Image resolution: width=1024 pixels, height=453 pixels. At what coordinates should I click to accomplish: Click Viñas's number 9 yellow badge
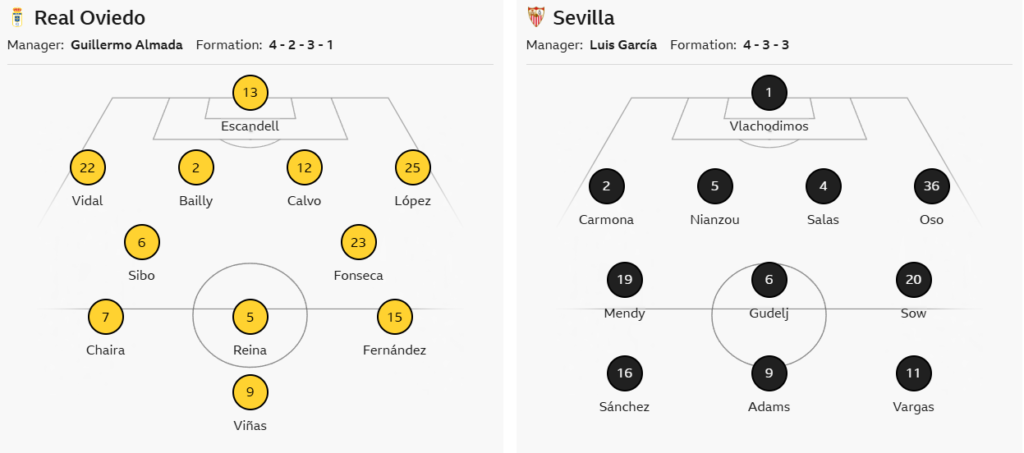pyautogui.click(x=250, y=393)
